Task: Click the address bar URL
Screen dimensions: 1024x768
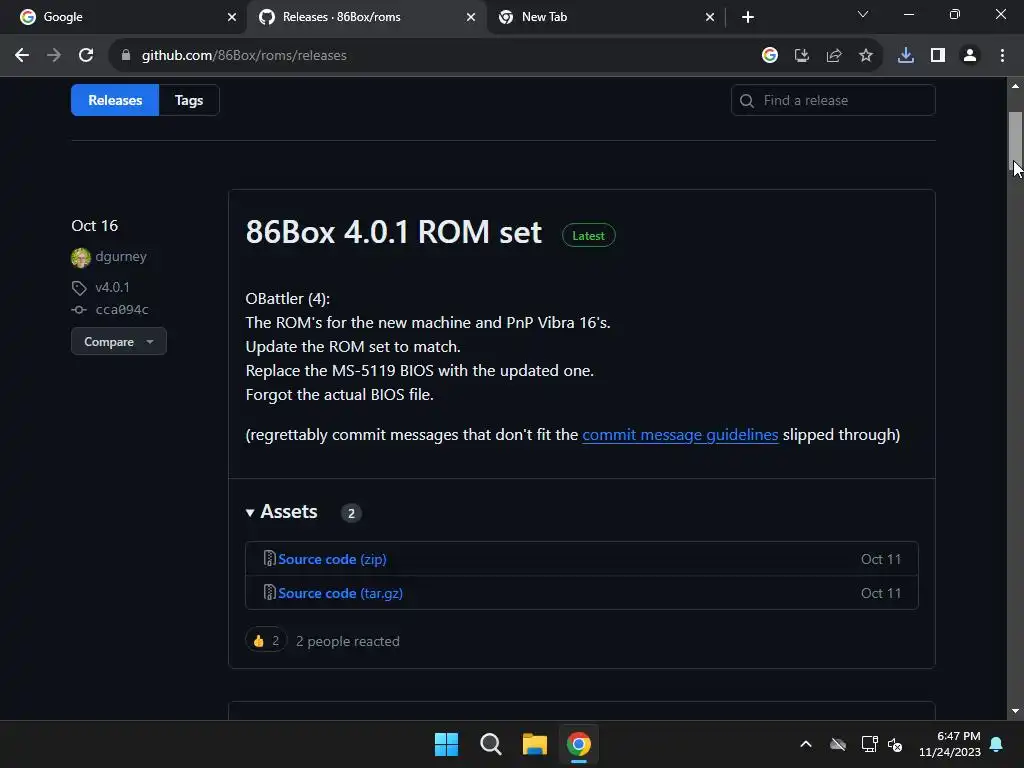Action: [244, 56]
